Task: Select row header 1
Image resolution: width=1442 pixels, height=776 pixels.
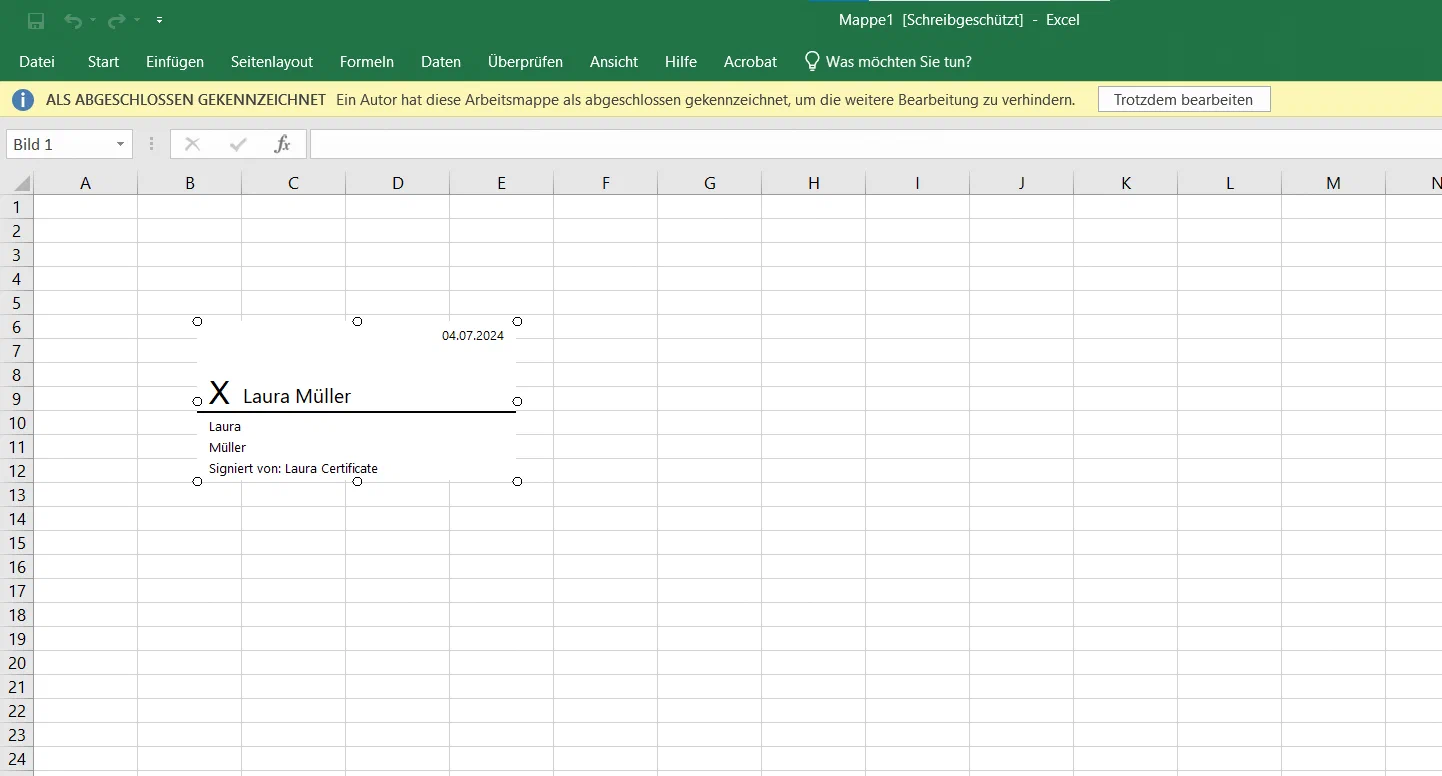Action: click(16, 207)
